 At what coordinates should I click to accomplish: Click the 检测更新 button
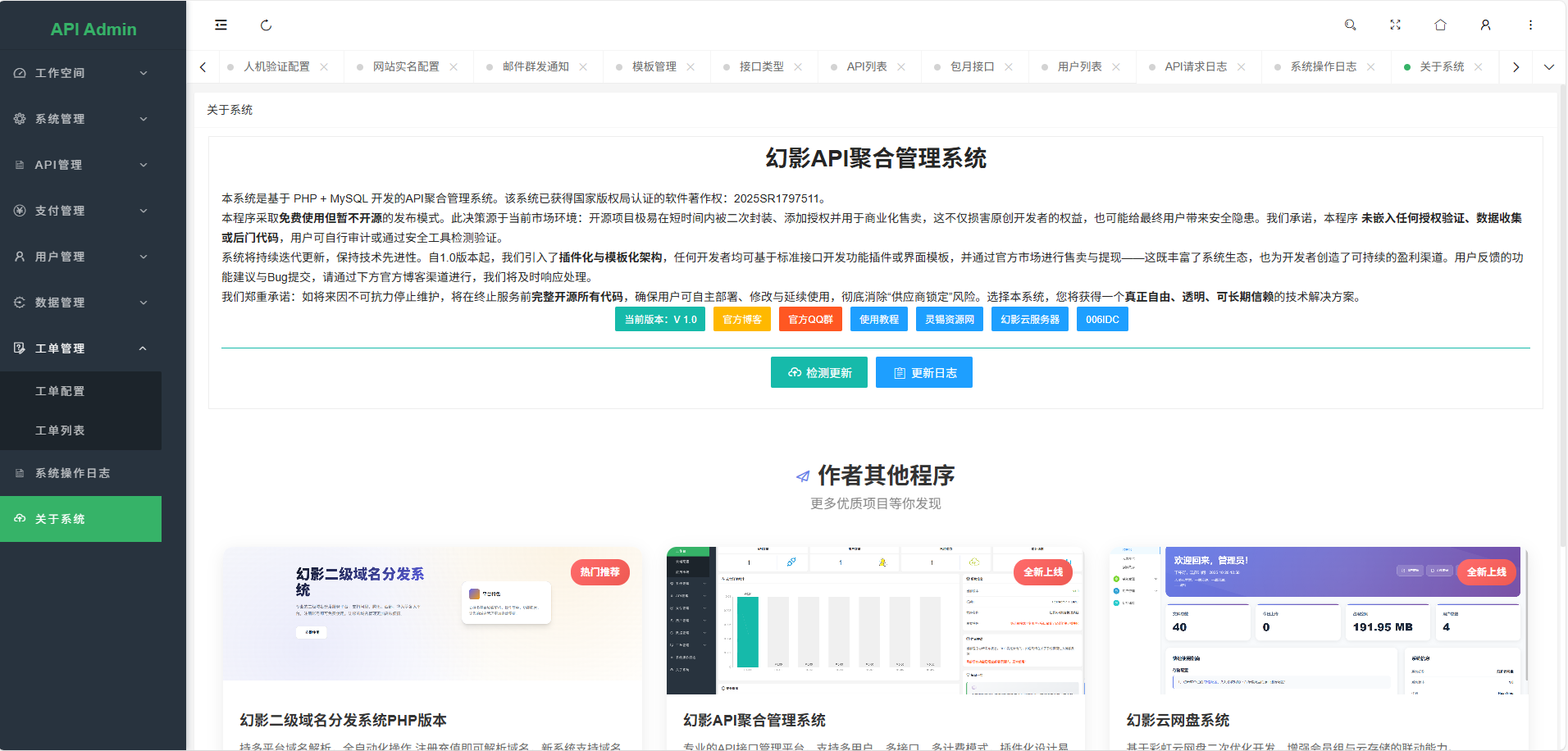tap(818, 372)
